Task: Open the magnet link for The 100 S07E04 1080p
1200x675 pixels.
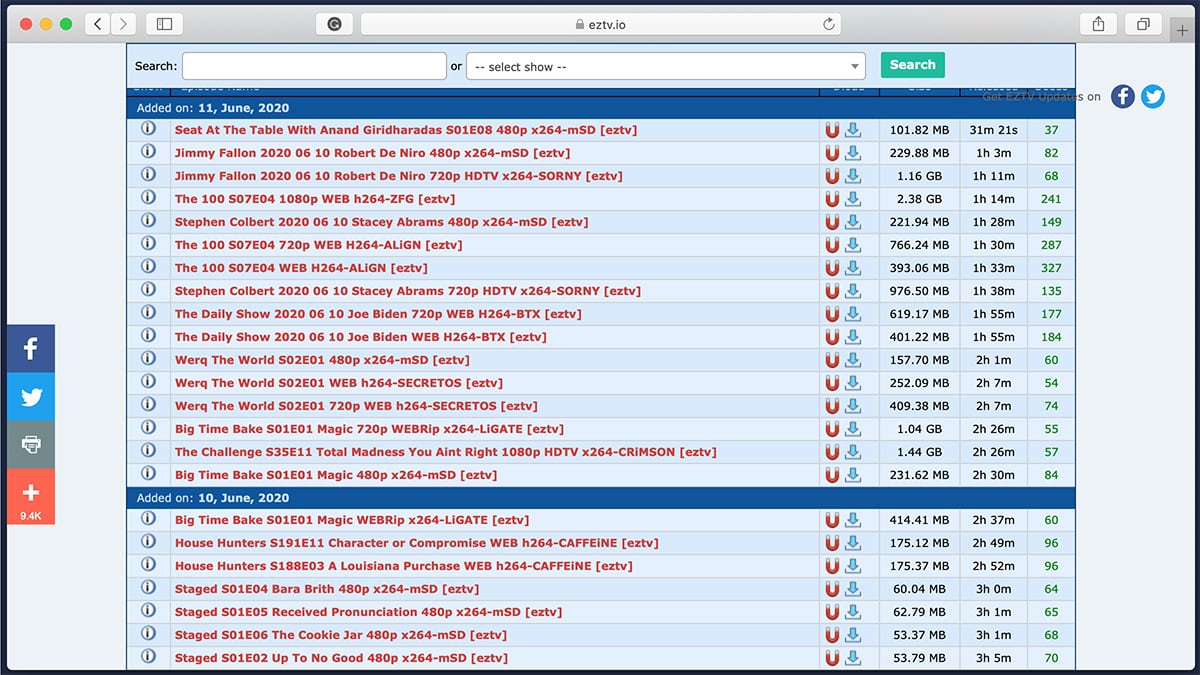Action: coord(832,199)
